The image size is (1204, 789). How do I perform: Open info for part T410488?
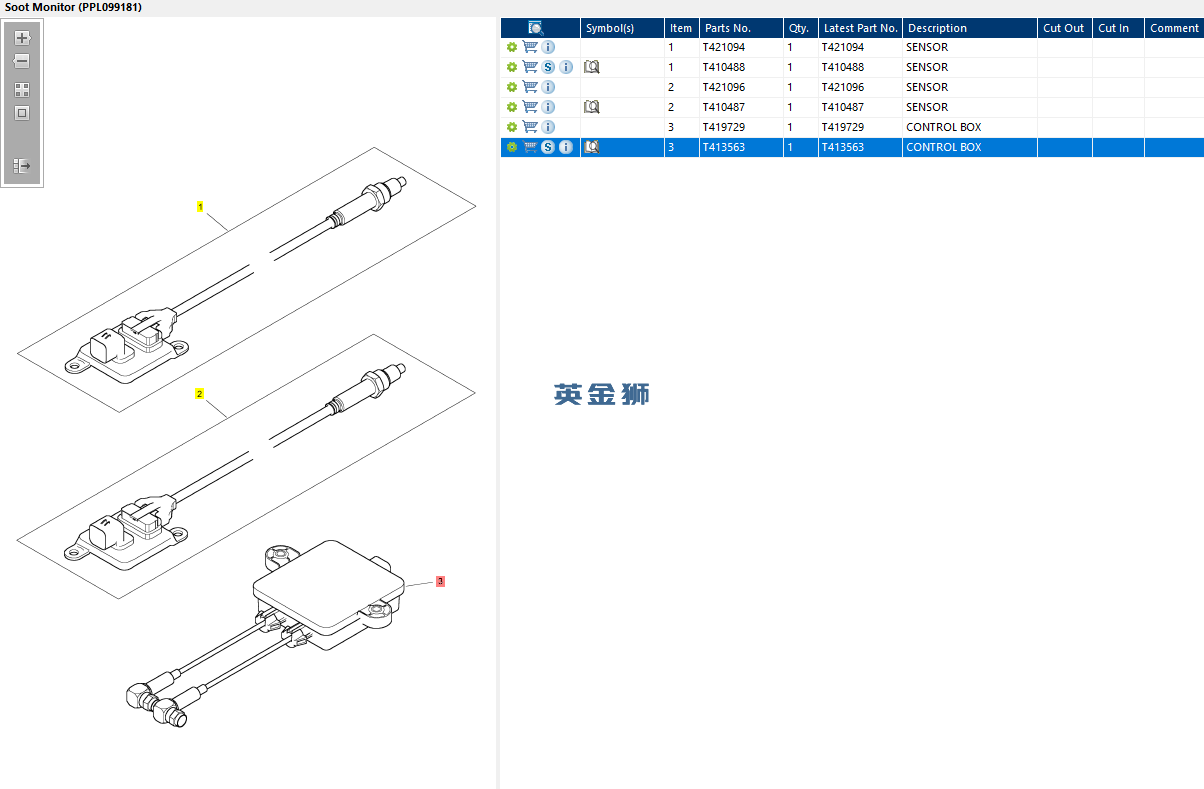[566, 67]
